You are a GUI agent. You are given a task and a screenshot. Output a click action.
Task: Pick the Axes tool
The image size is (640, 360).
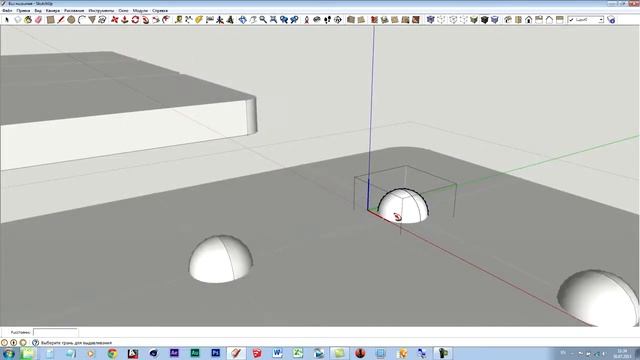point(220,20)
